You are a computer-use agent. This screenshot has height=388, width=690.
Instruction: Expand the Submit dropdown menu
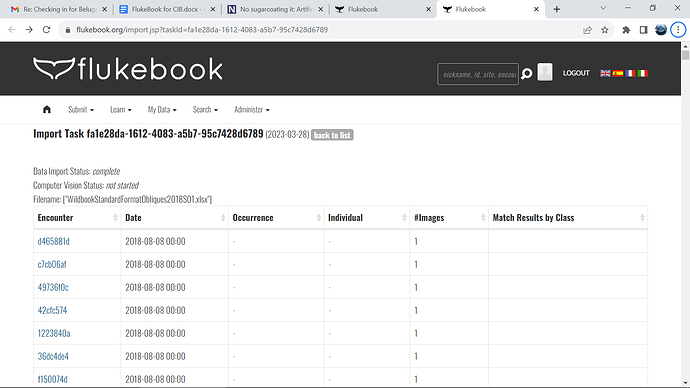pyautogui.click(x=81, y=110)
